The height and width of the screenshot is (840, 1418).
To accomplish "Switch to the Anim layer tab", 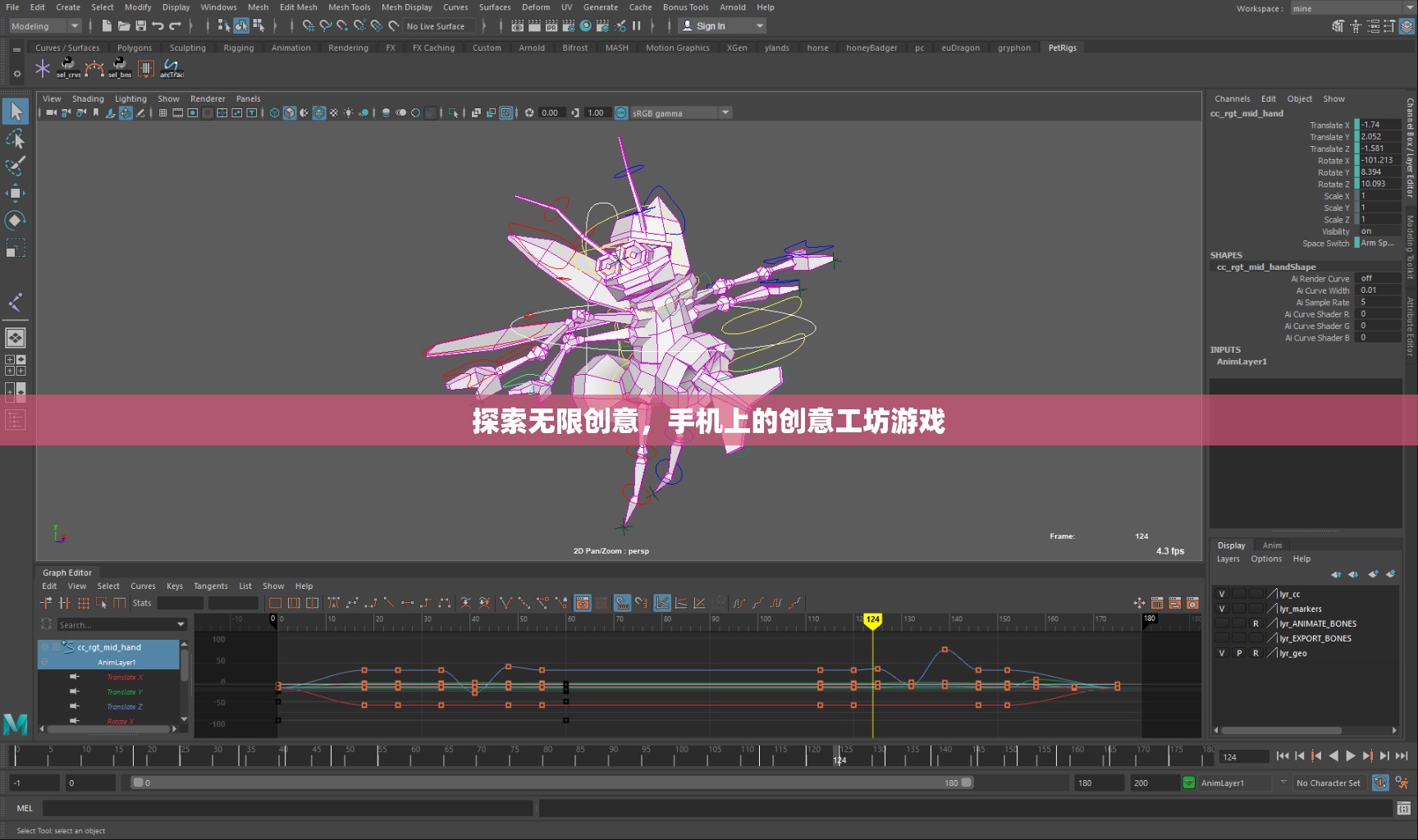I will point(1272,546).
